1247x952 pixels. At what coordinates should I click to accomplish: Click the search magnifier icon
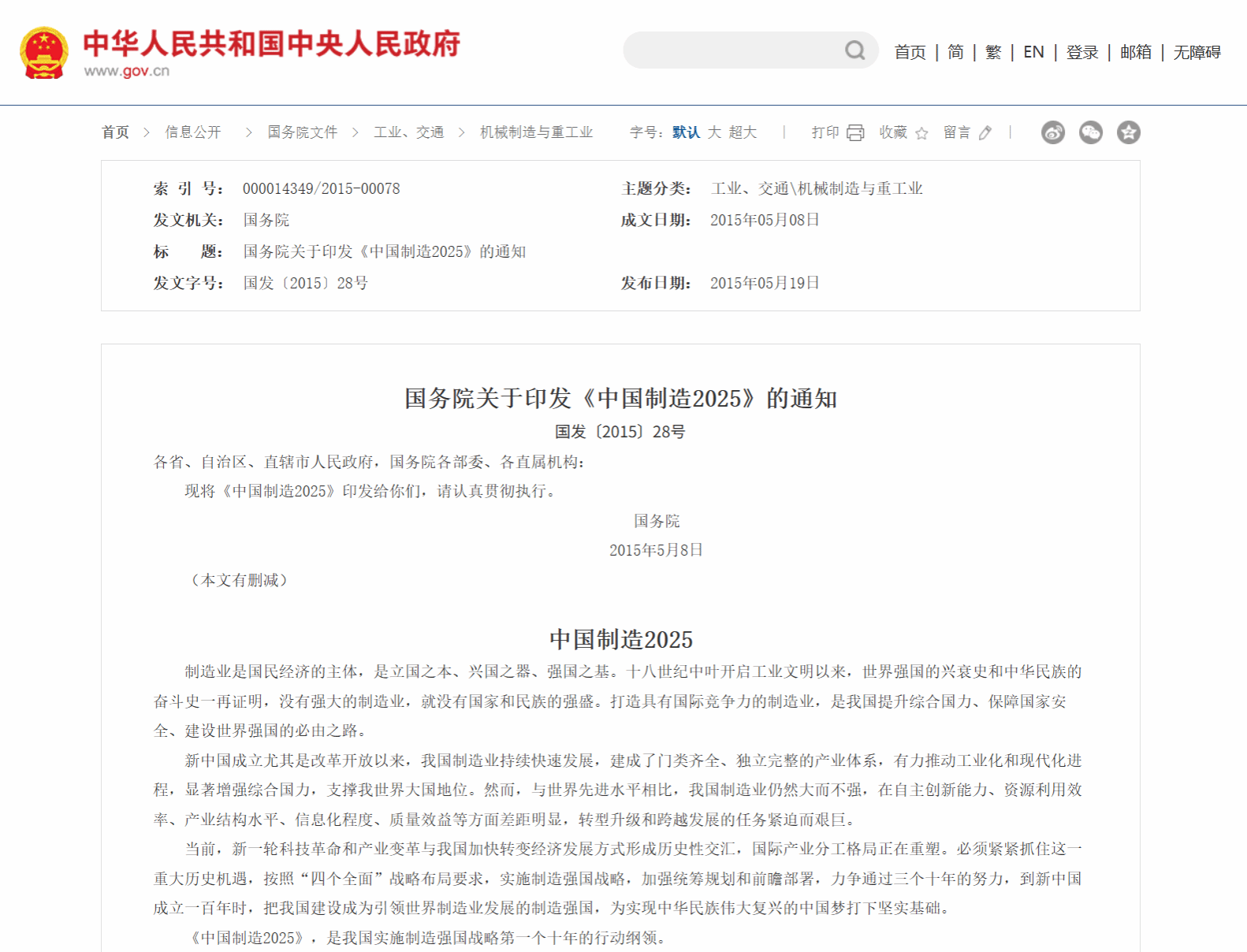point(854,50)
